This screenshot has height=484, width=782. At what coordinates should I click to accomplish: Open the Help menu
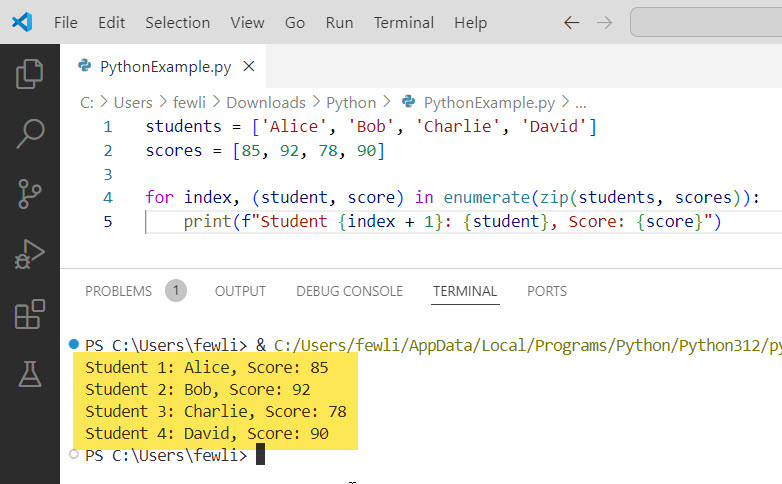[470, 22]
